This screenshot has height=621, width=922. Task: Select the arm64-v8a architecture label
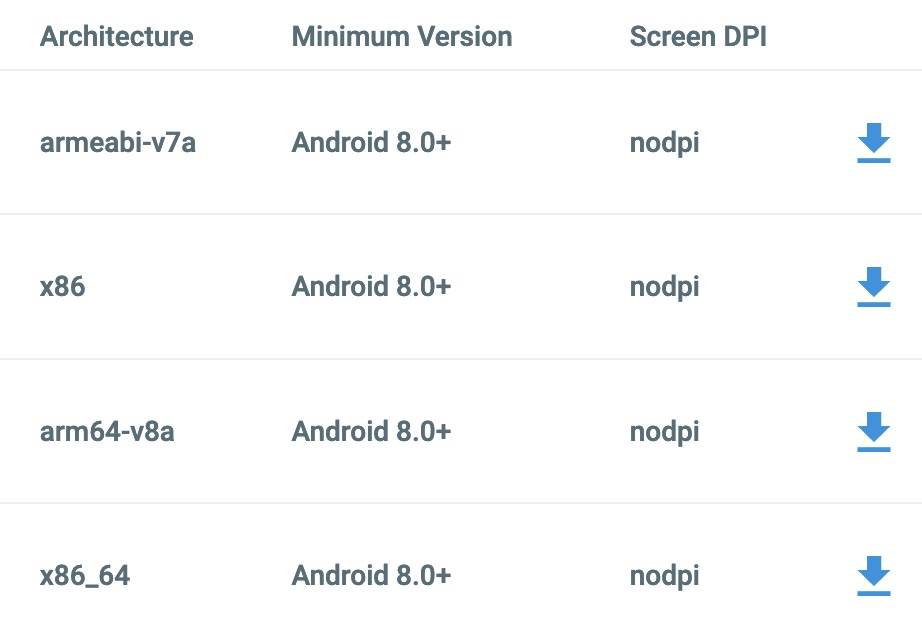107,432
